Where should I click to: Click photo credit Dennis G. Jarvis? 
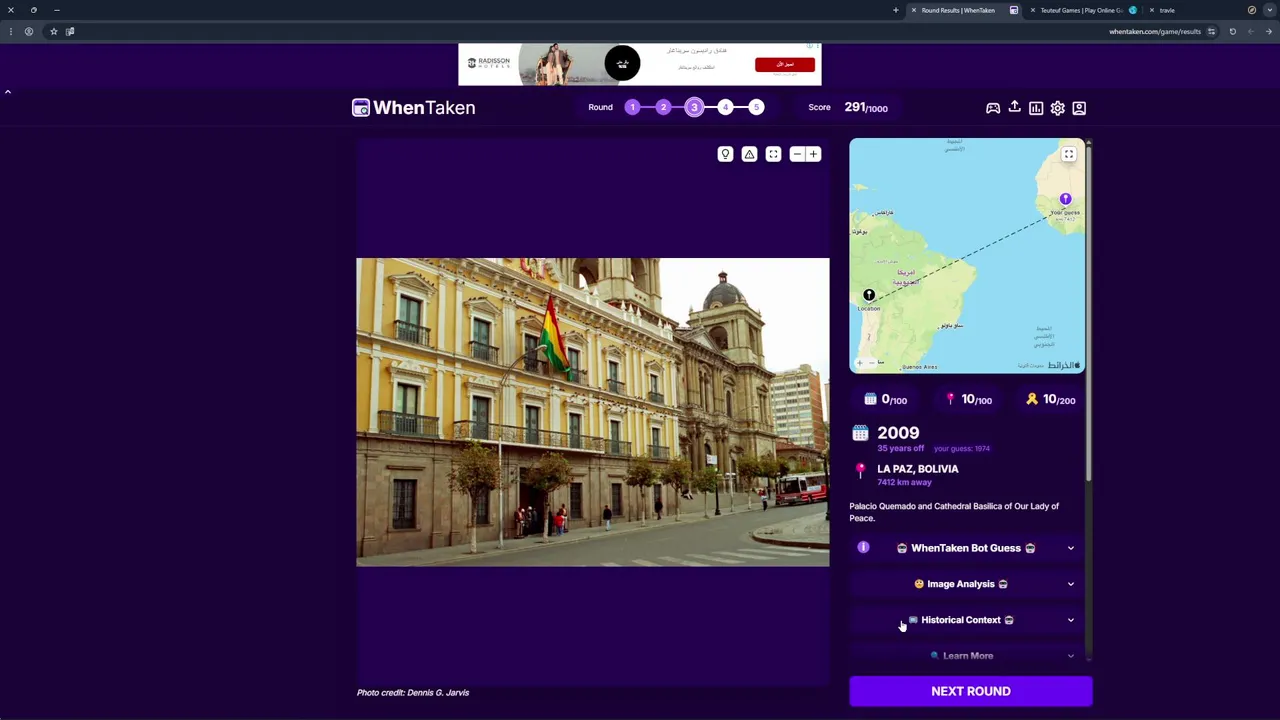point(413,692)
